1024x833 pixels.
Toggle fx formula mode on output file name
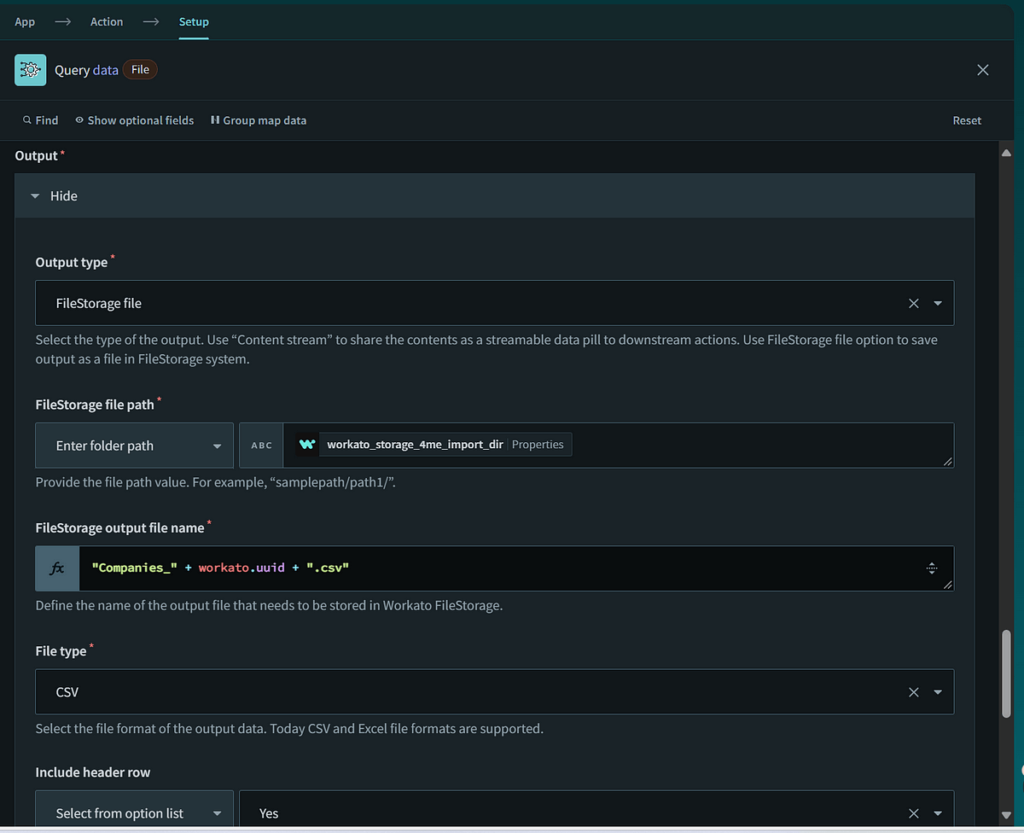click(x=56, y=567)
